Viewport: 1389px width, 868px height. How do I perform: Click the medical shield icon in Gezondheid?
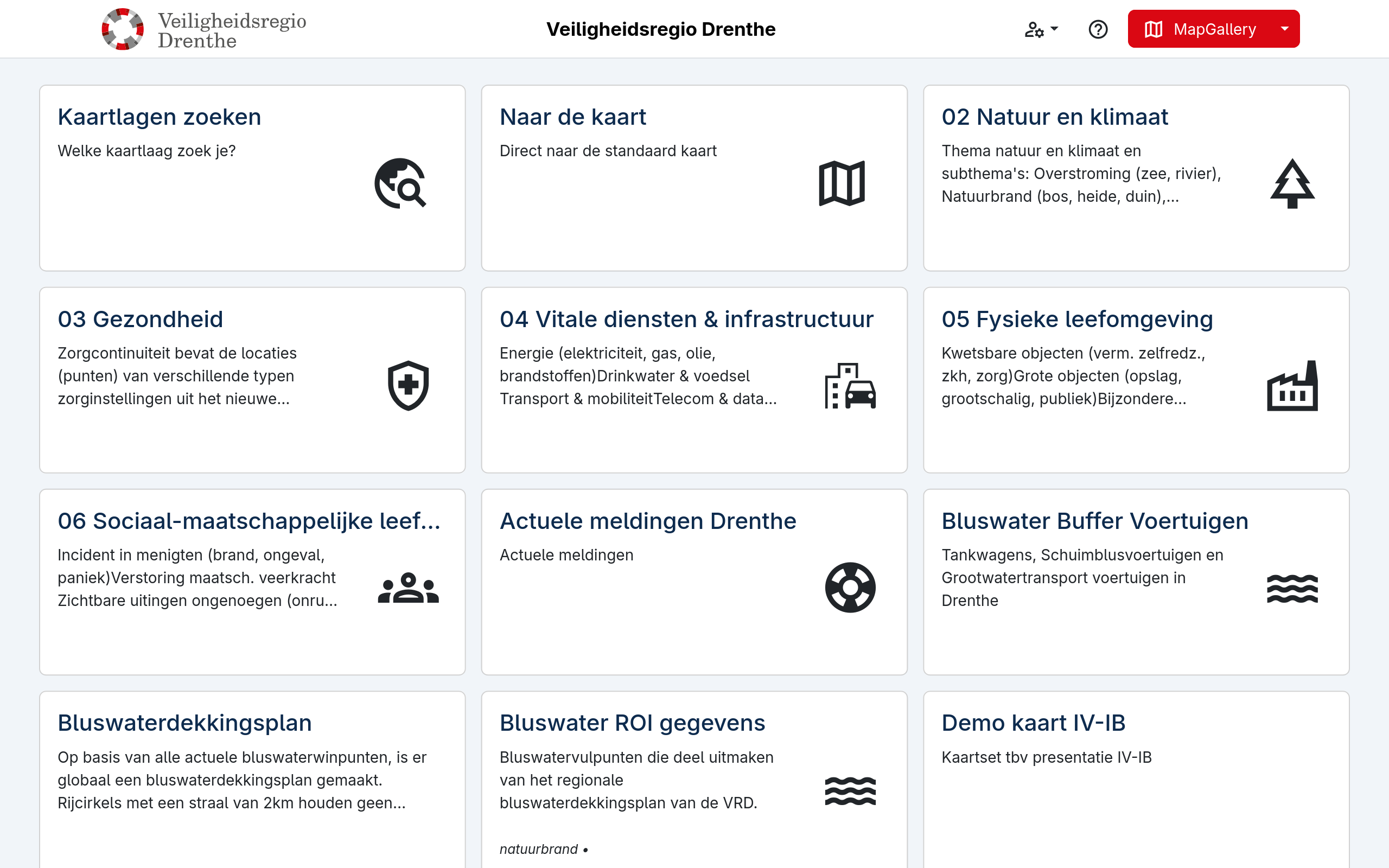tap(408, 385)
